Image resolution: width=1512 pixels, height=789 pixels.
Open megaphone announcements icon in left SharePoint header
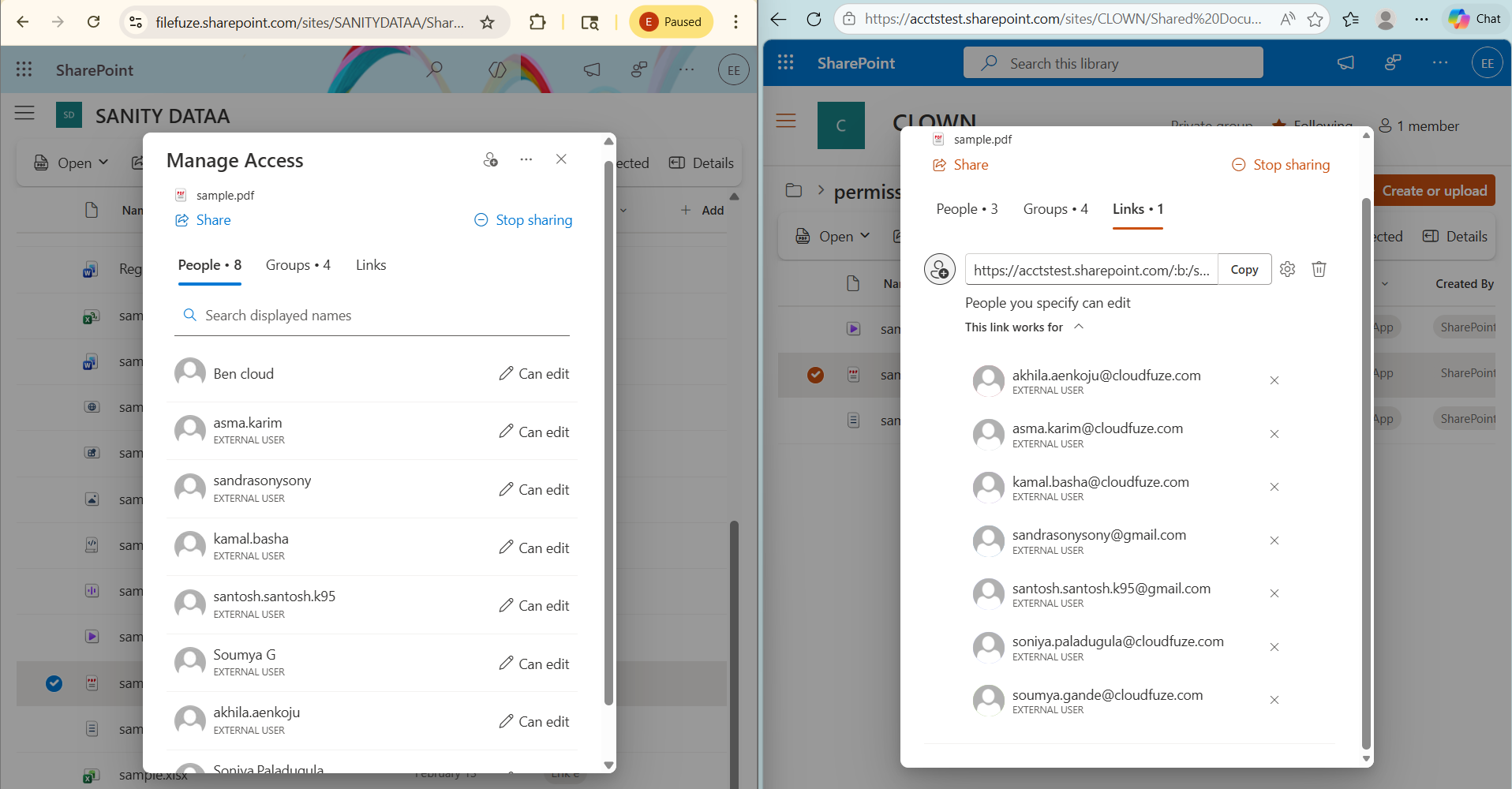pos(592,69)
